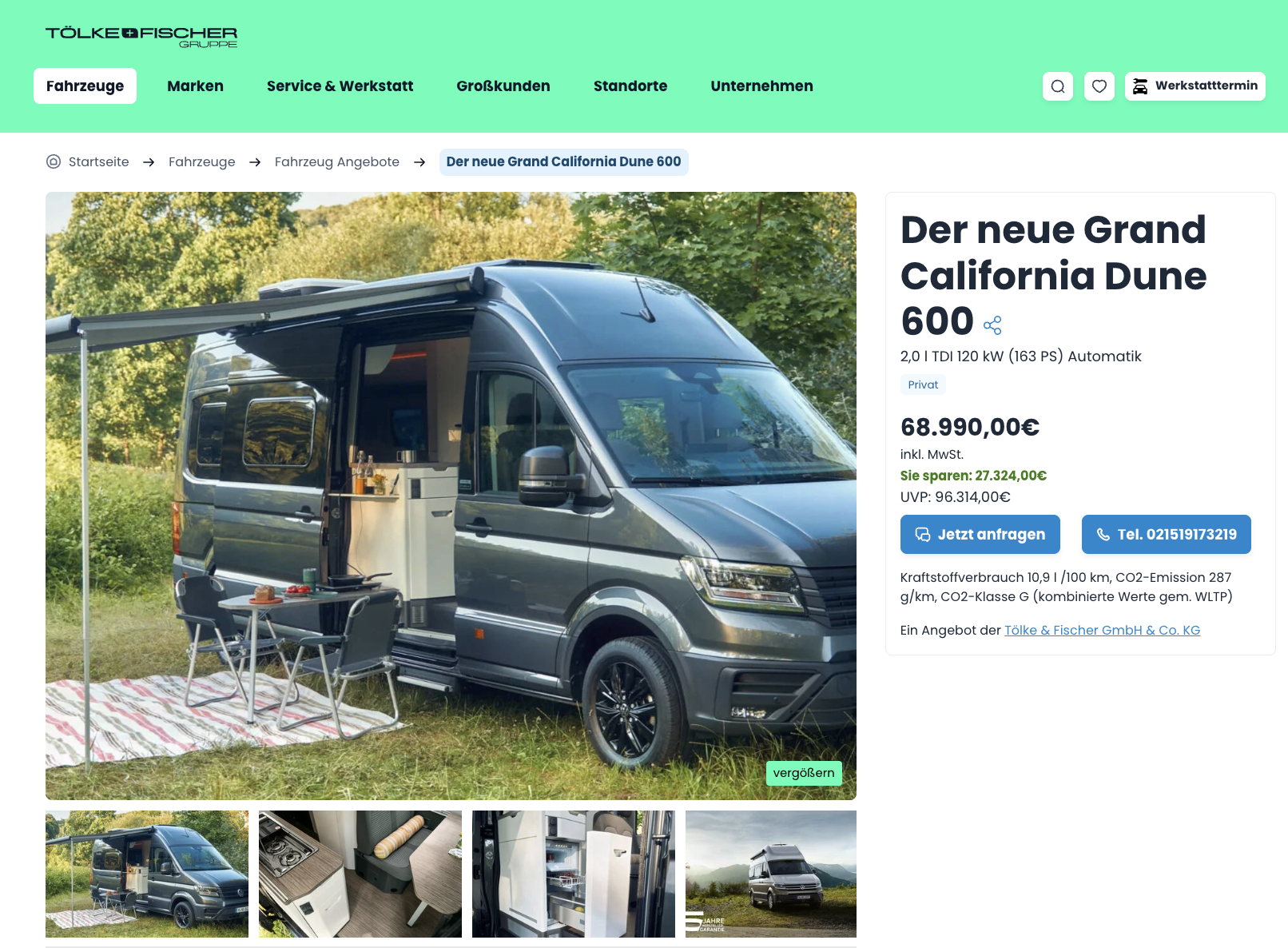The width and height of the screenshot is (1288, 948).
Task: Click the chat icon on Jetzt anfragen
Action: pyautogui.click(x=923, y=535)
